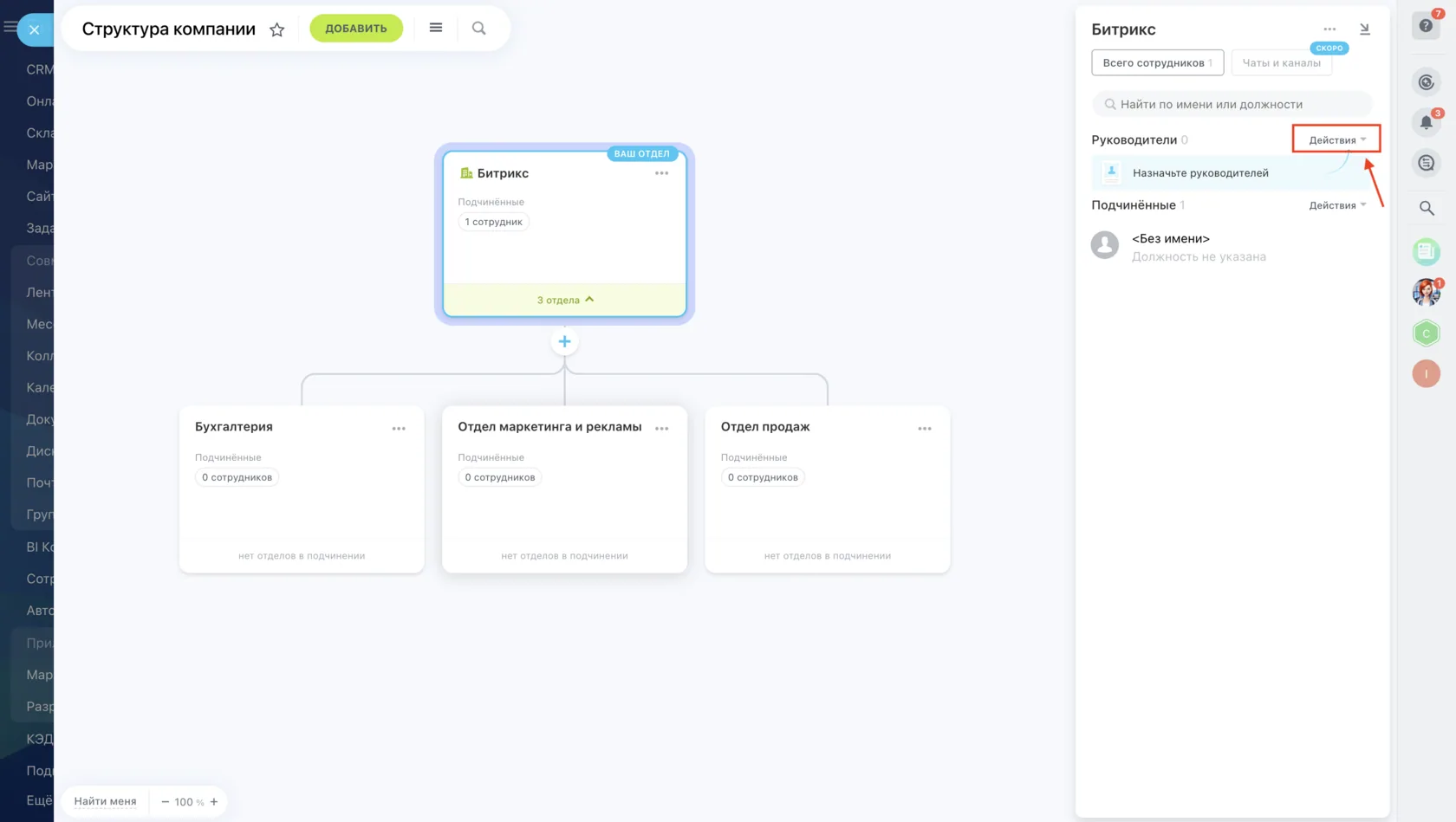Collapse the Битрикс side panel with the arrow icon
The height and width of the screenshot is (822, 1456).
[1365, 29]
